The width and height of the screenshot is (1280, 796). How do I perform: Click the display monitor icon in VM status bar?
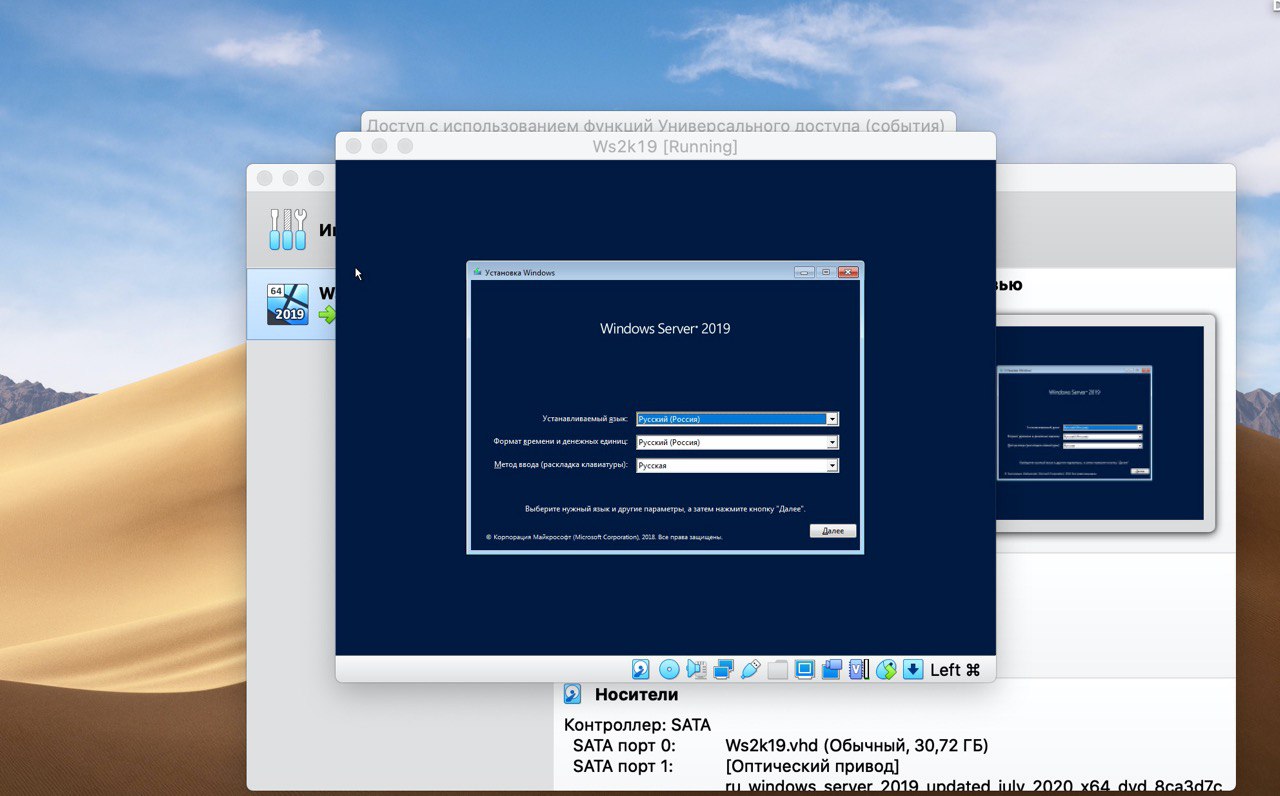click(x=805, y=670)
